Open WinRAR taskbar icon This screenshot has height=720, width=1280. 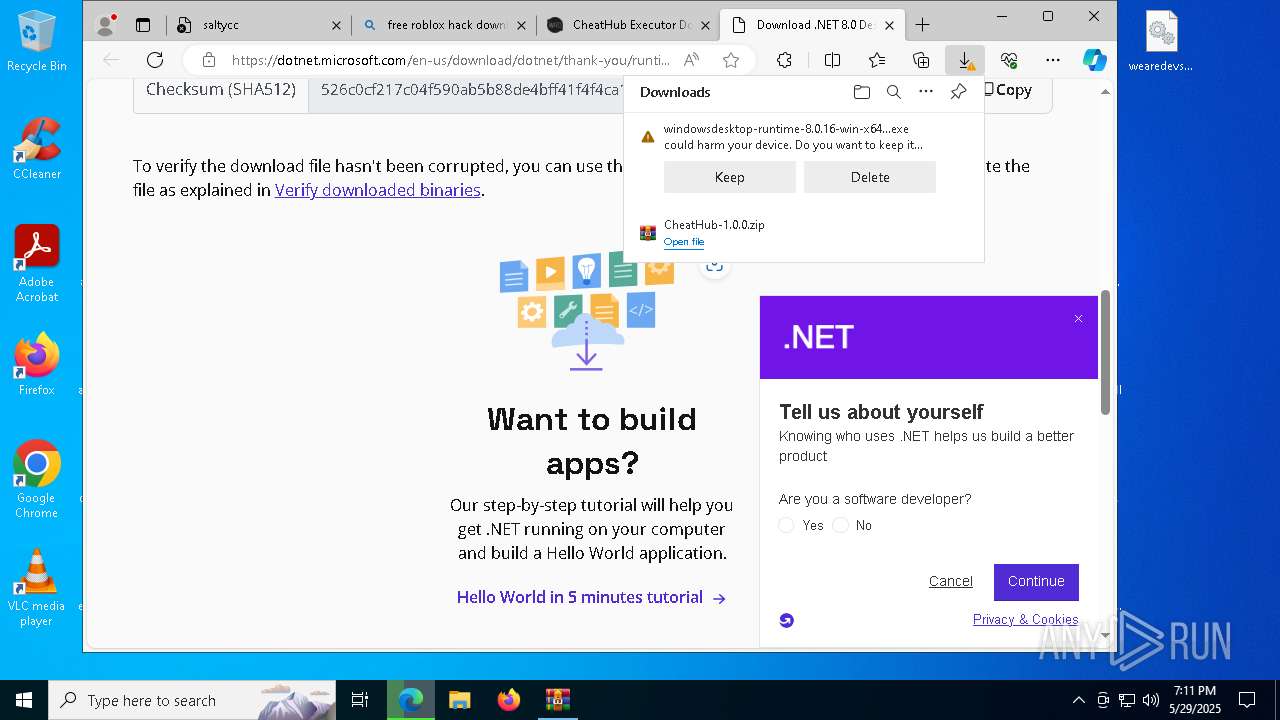[x=557, y=700]
